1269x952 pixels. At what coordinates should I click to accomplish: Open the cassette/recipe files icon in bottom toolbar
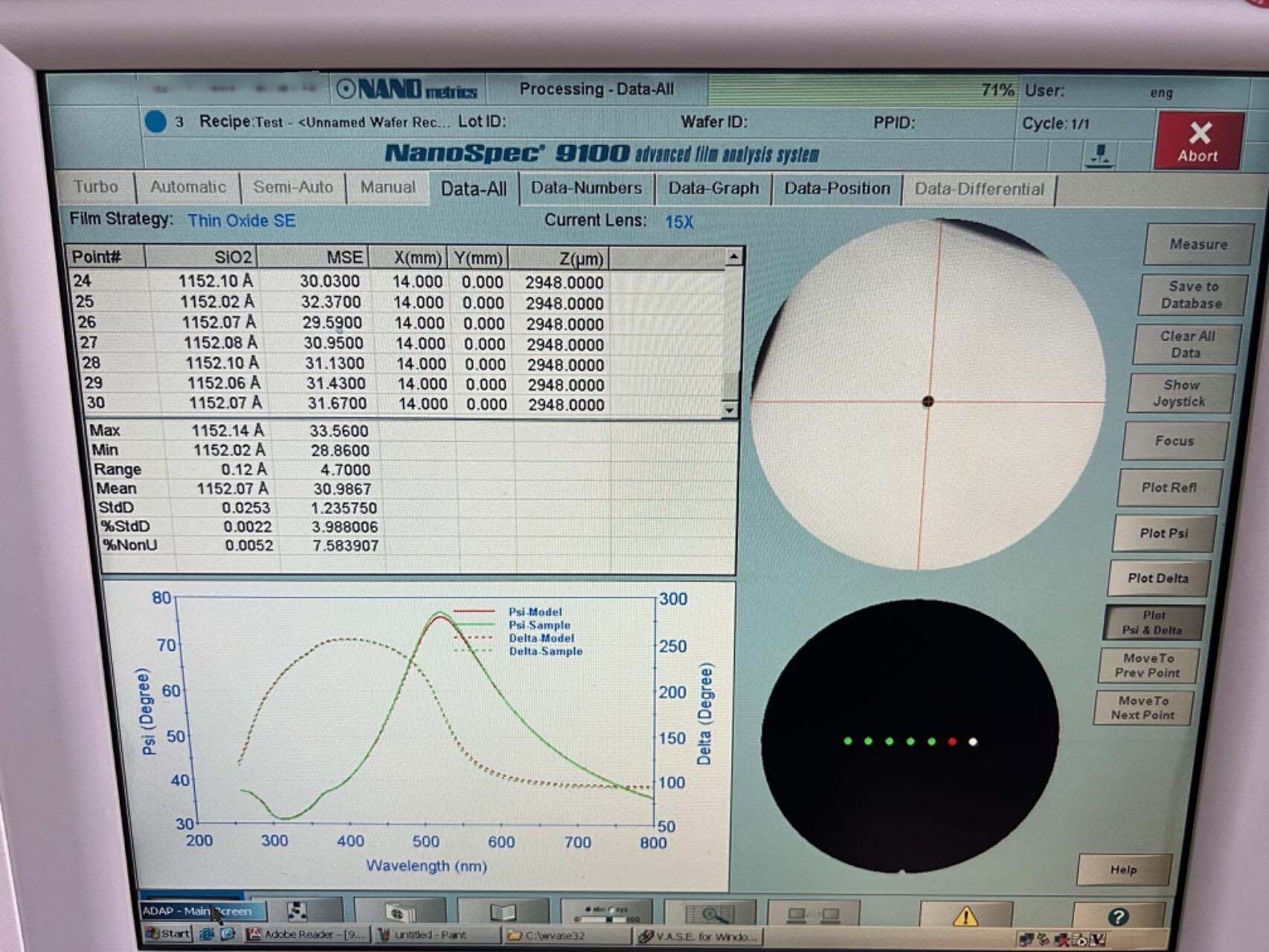tap(400, 912)
